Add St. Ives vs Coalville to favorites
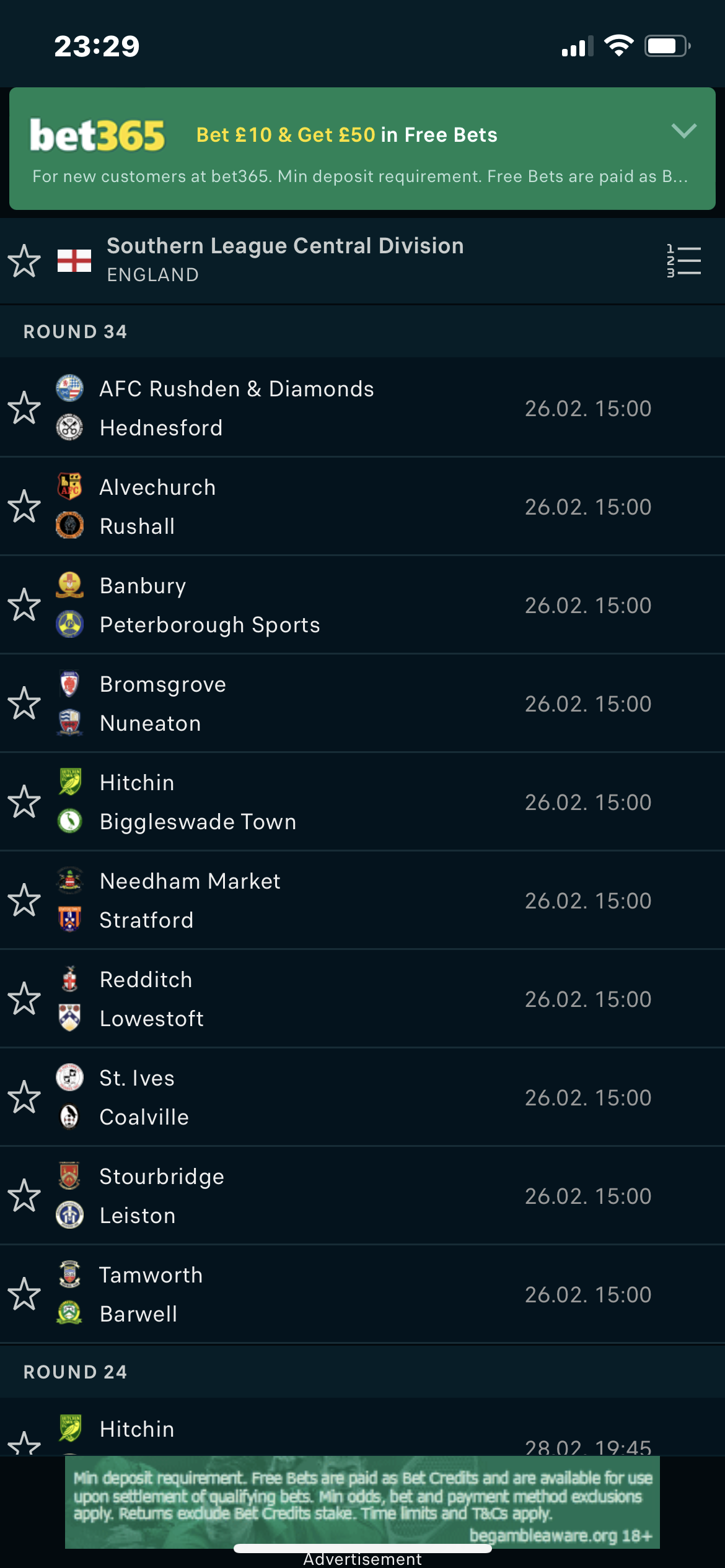Image resolution: width=725 pixels, height=1568 pixels. [x=24, y=1097]
